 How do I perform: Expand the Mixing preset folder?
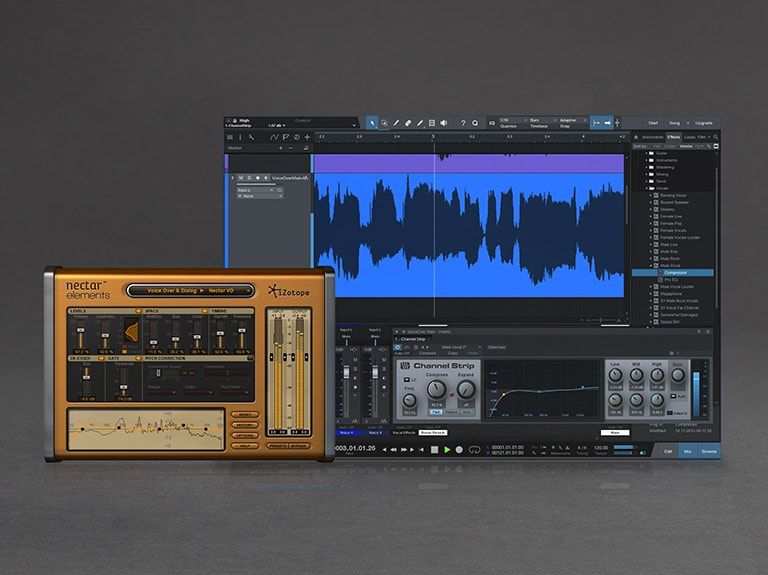pyautogui.click(x=646, y=174)
